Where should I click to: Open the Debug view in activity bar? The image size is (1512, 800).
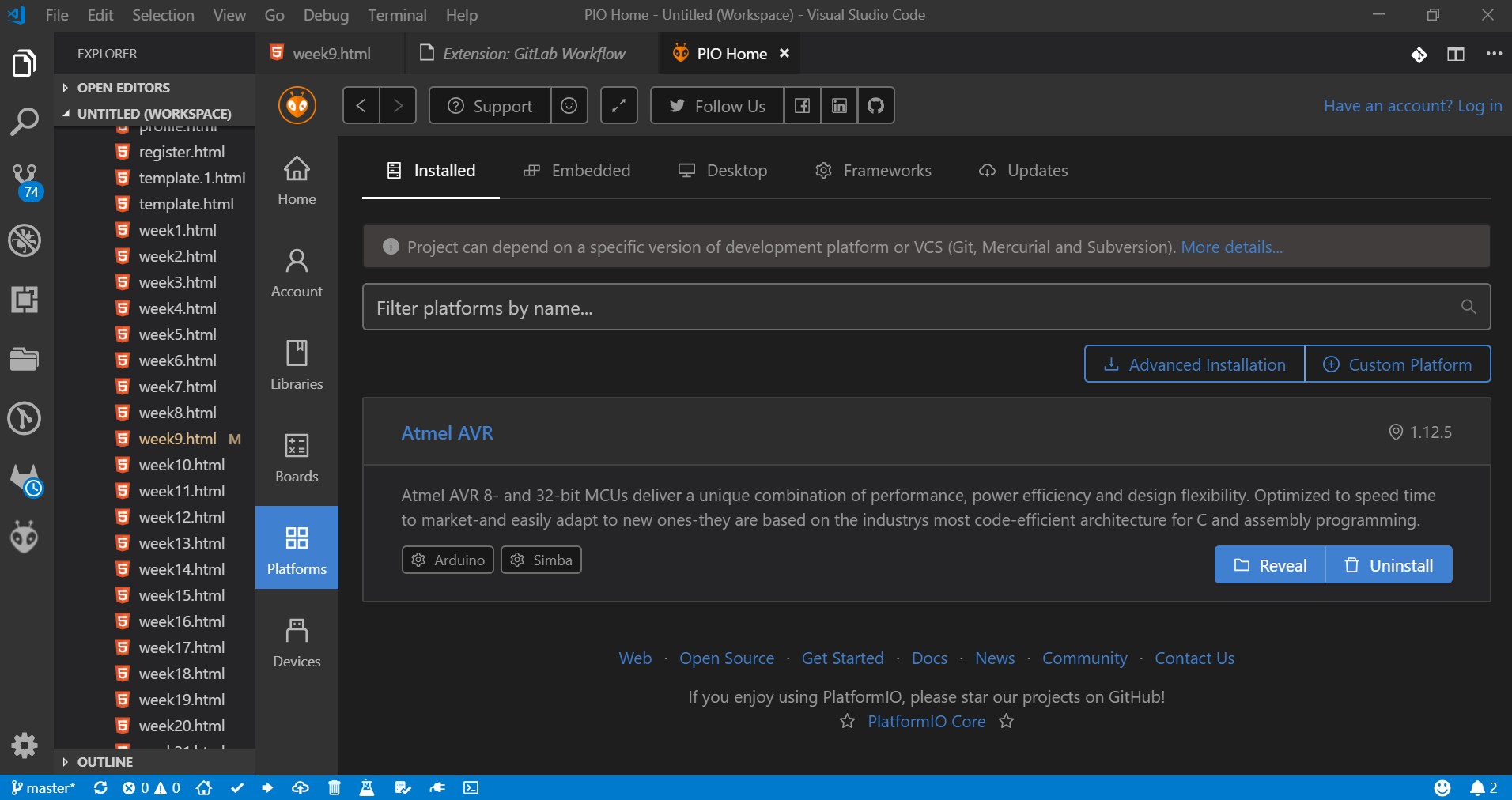click(x=25, y=240)
